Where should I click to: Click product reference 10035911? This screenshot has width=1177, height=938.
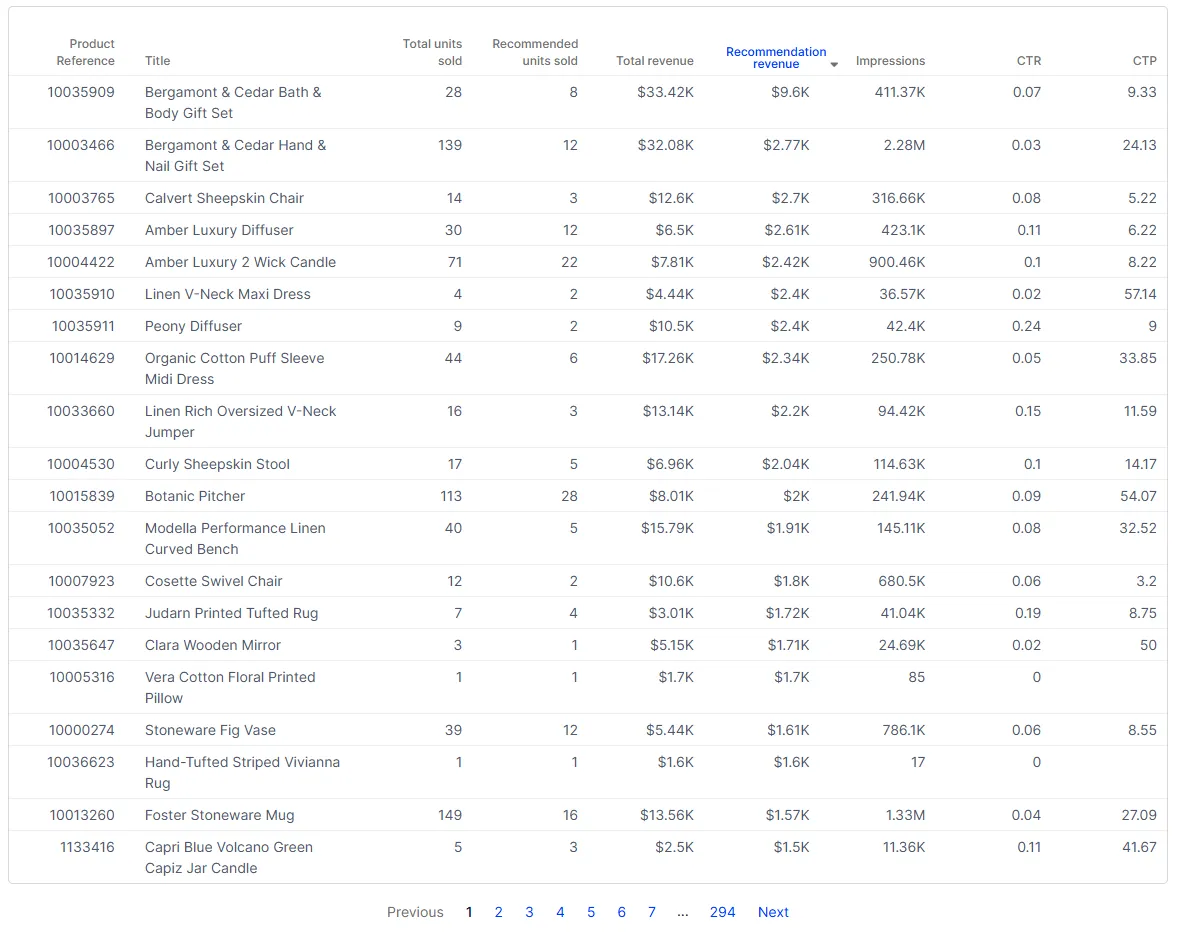coord(83,326)
